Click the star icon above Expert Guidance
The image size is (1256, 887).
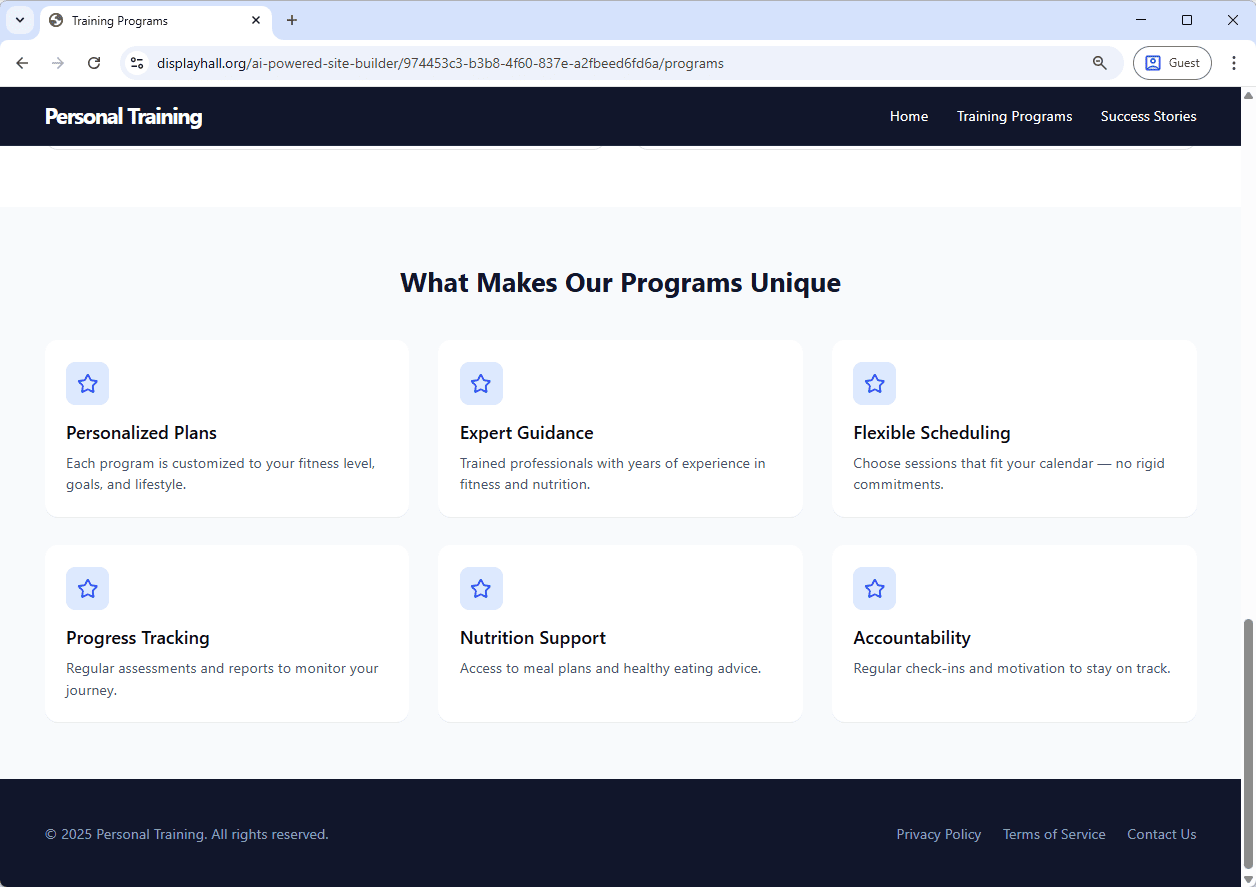tap(481, 383)
